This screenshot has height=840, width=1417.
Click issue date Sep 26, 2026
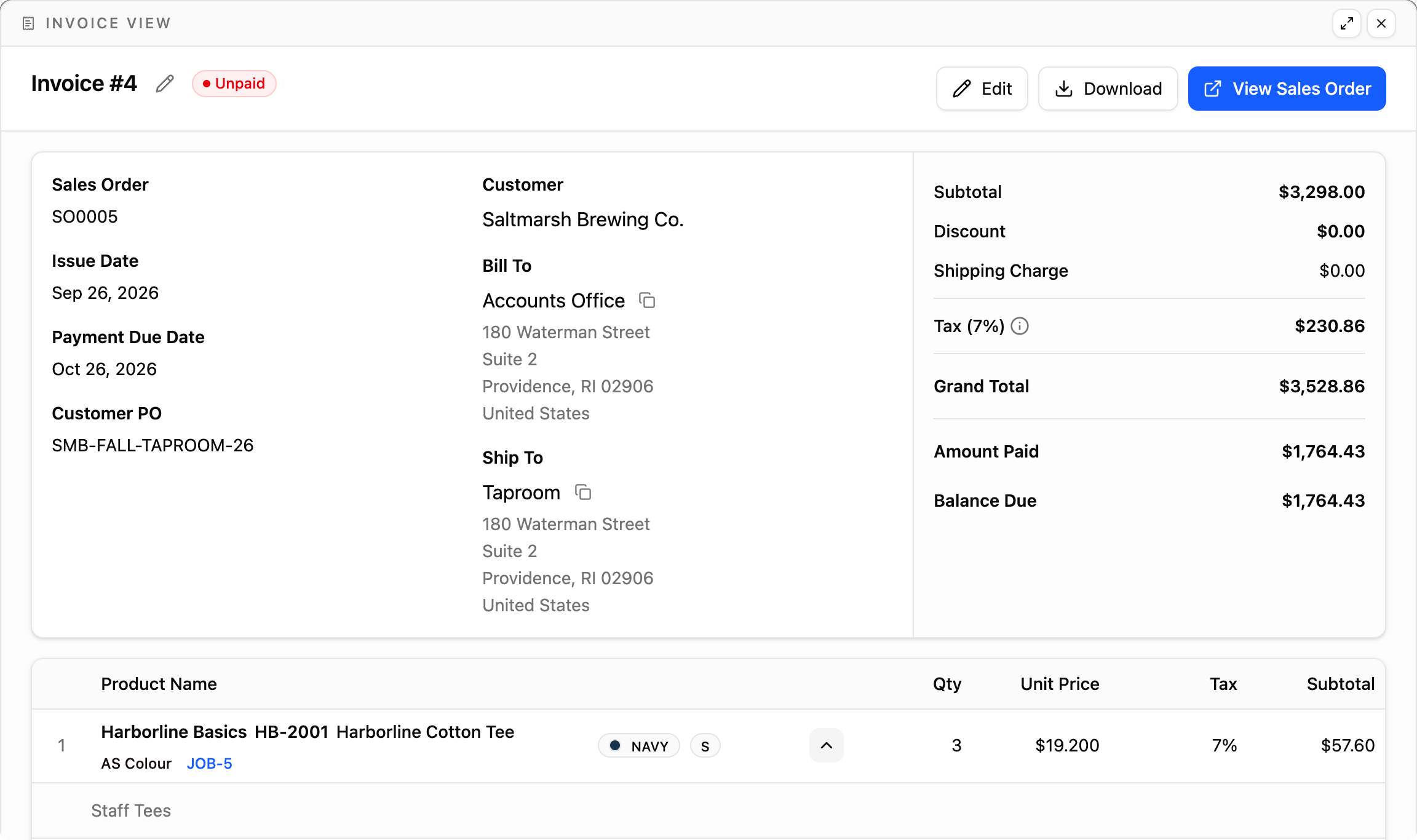(x=105, y=293)
